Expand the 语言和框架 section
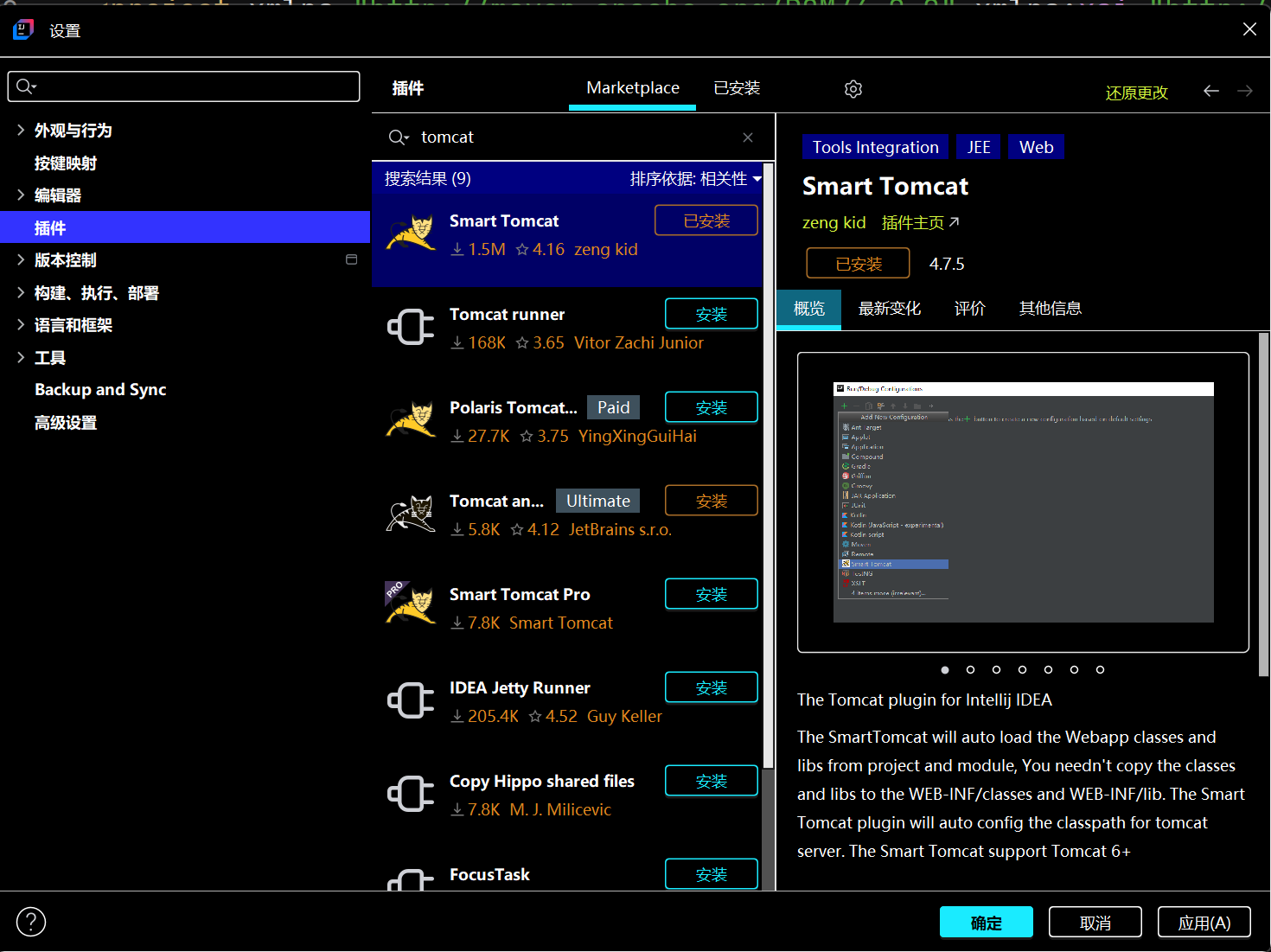 pos(21,324)
